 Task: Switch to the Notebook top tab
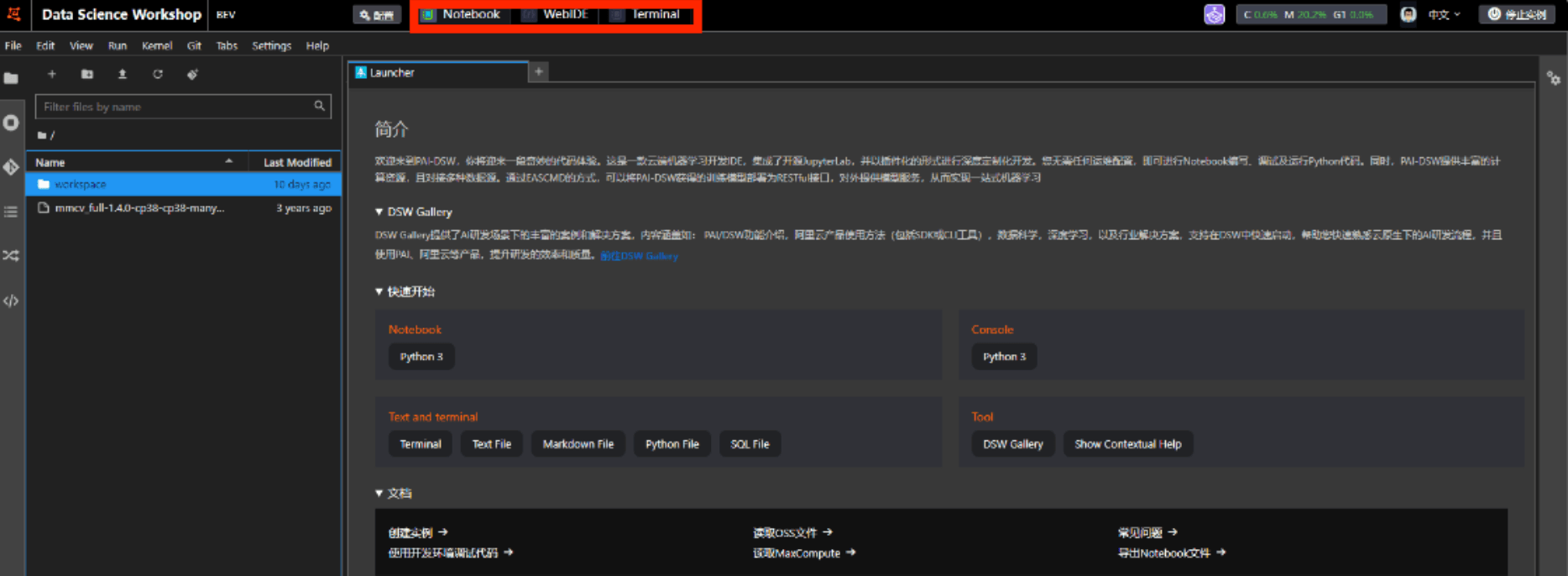pyautogui.click(x=461, y=14)
